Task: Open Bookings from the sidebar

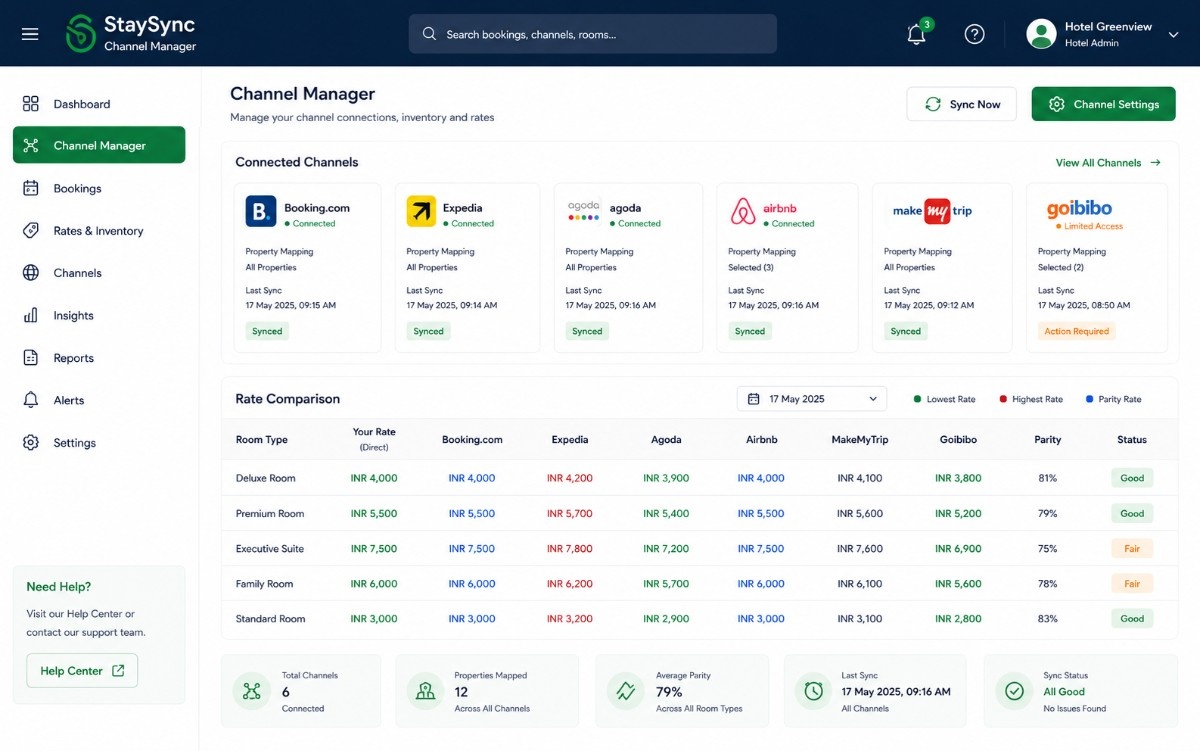Action: (99, 188)
